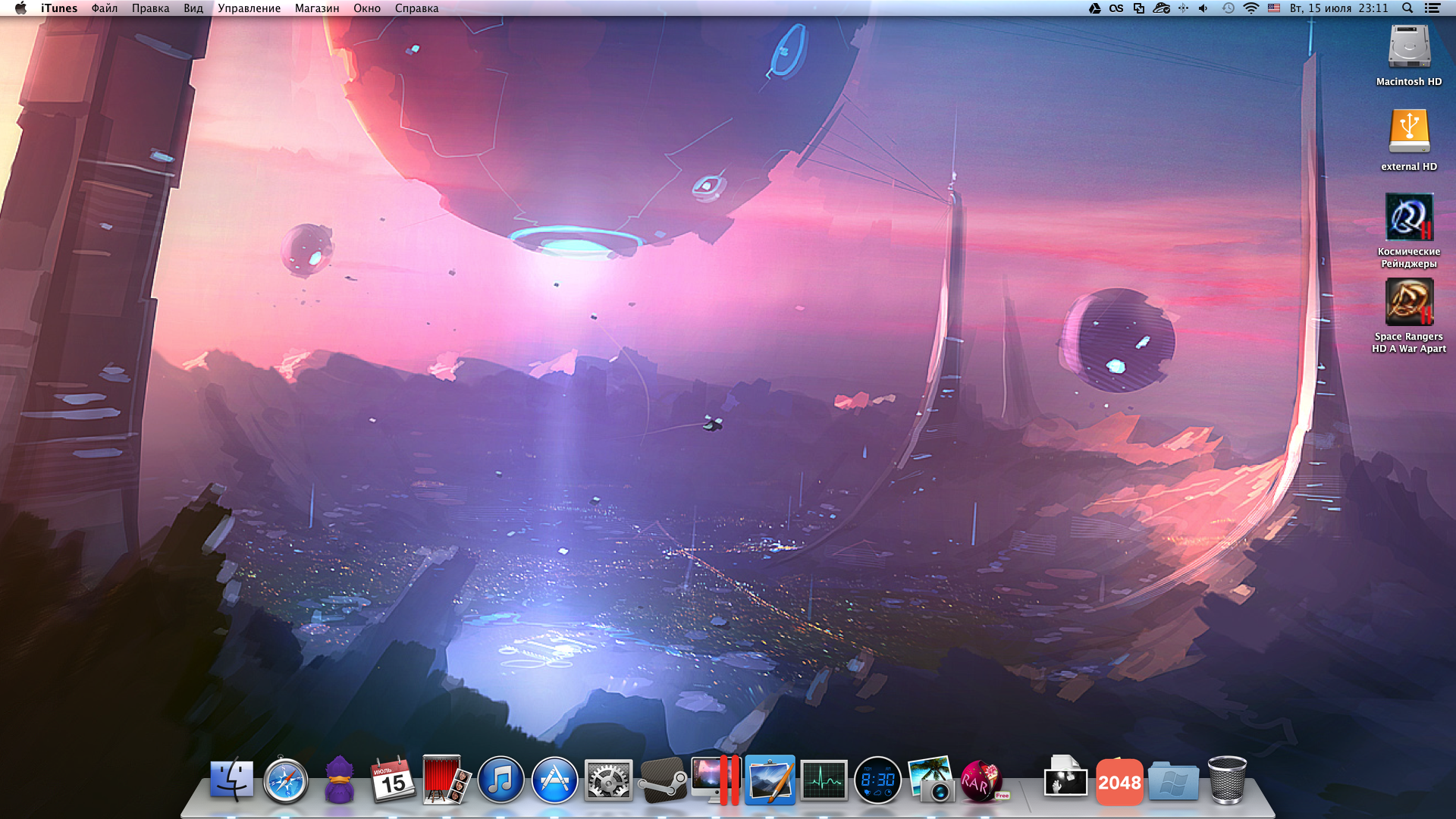The height and width of the screenshot is (819, 1456).
Task: Click the date and time clock
Action: pos(1338,8)
